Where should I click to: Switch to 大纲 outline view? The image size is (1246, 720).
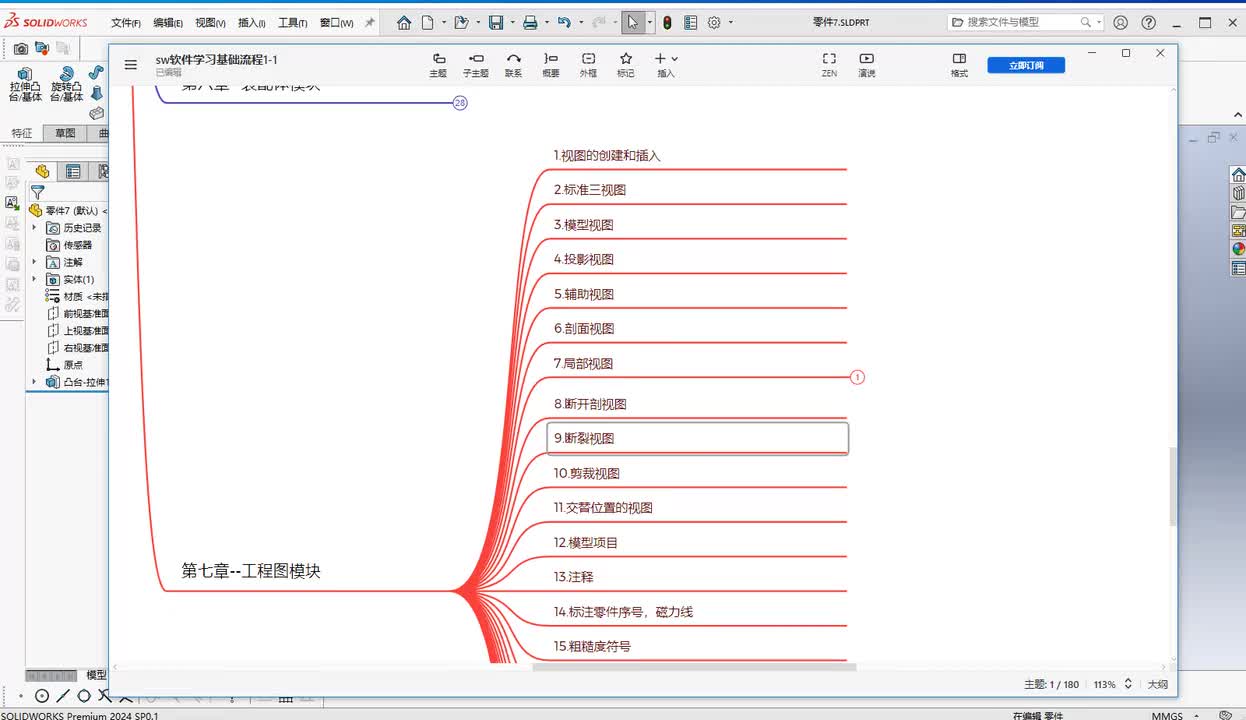1157,684
